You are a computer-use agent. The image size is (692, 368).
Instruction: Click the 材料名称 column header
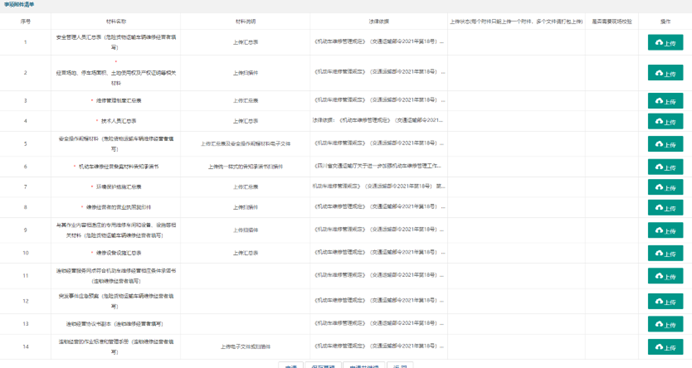[x=116, y=21]
